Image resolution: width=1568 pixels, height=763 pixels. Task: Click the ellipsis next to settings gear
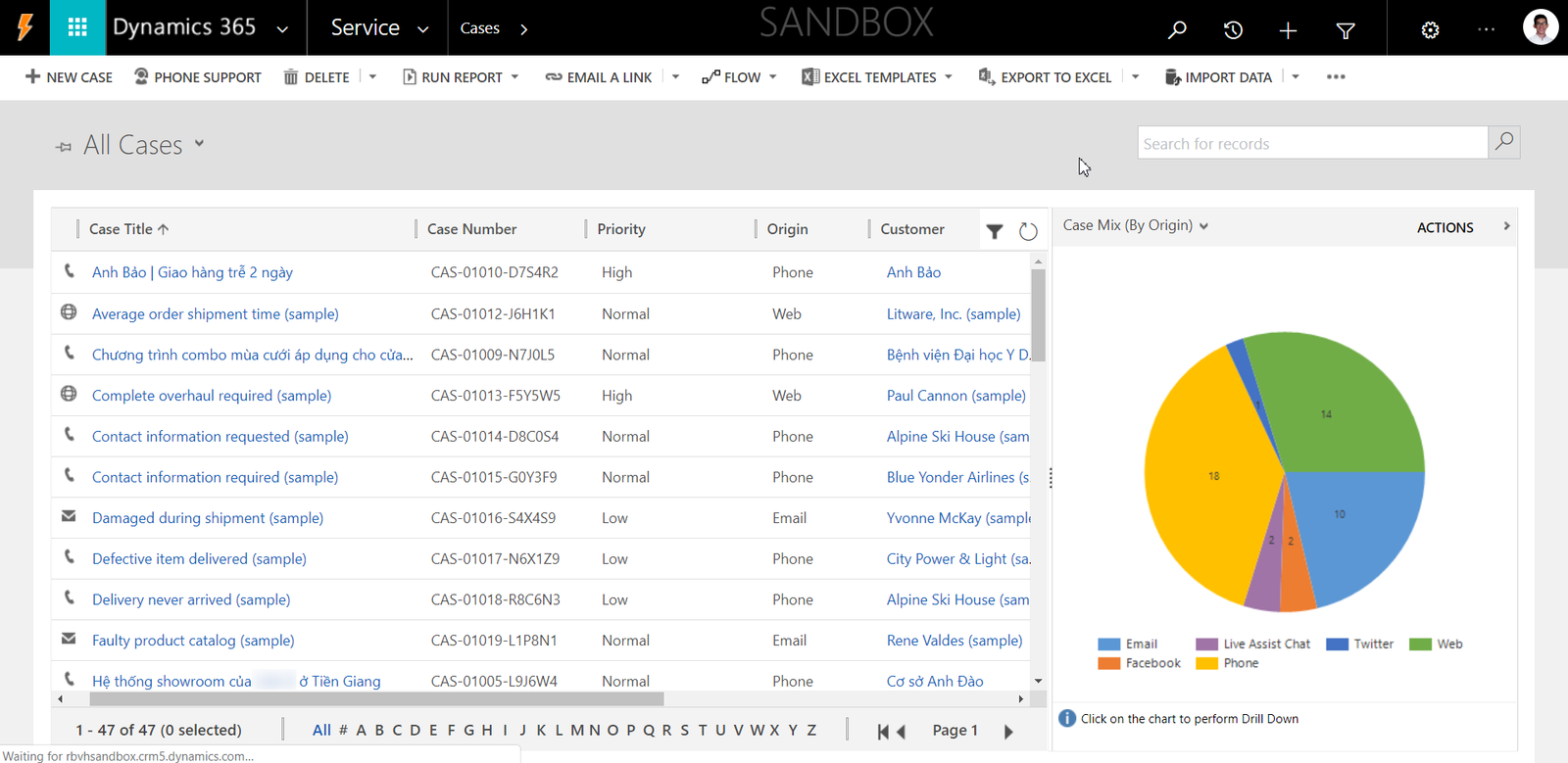tap(1486, 29)
